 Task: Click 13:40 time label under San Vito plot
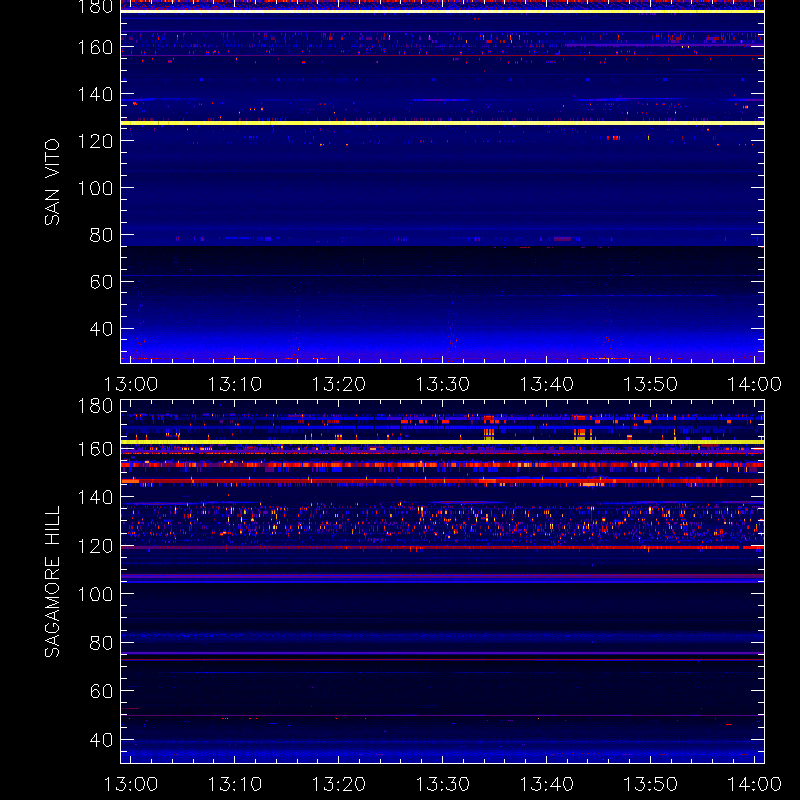pyautogui.click(x=546, y=384)
